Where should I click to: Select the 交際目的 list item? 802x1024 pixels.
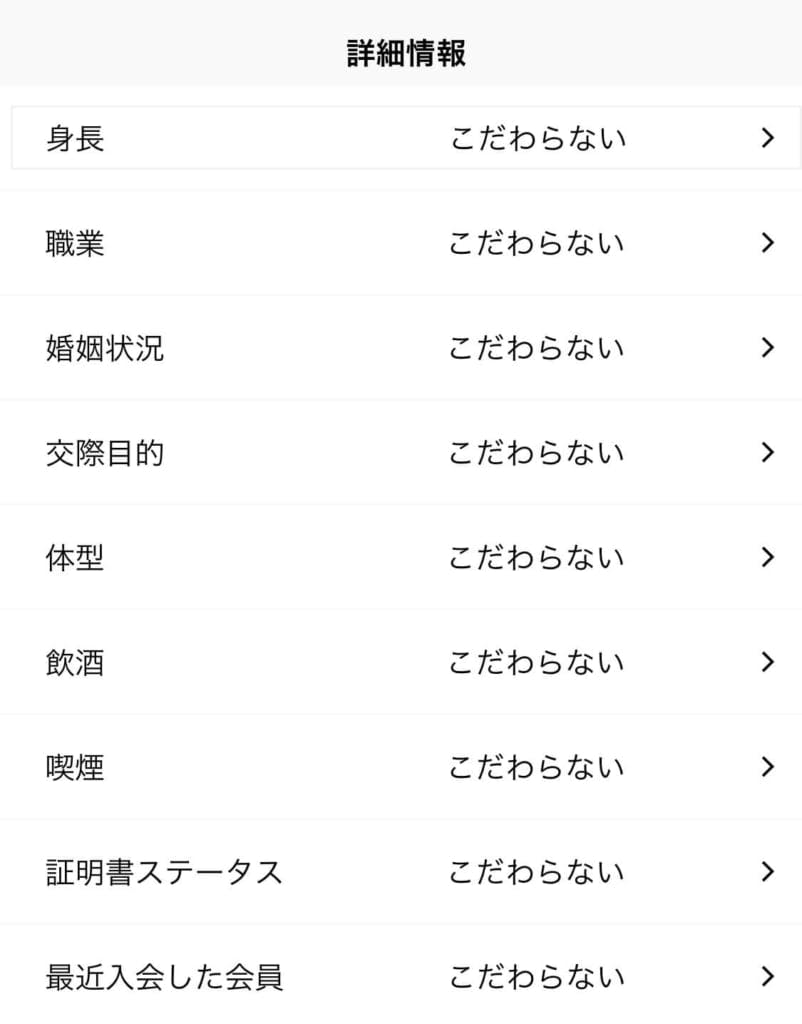[x=401, y=452]
